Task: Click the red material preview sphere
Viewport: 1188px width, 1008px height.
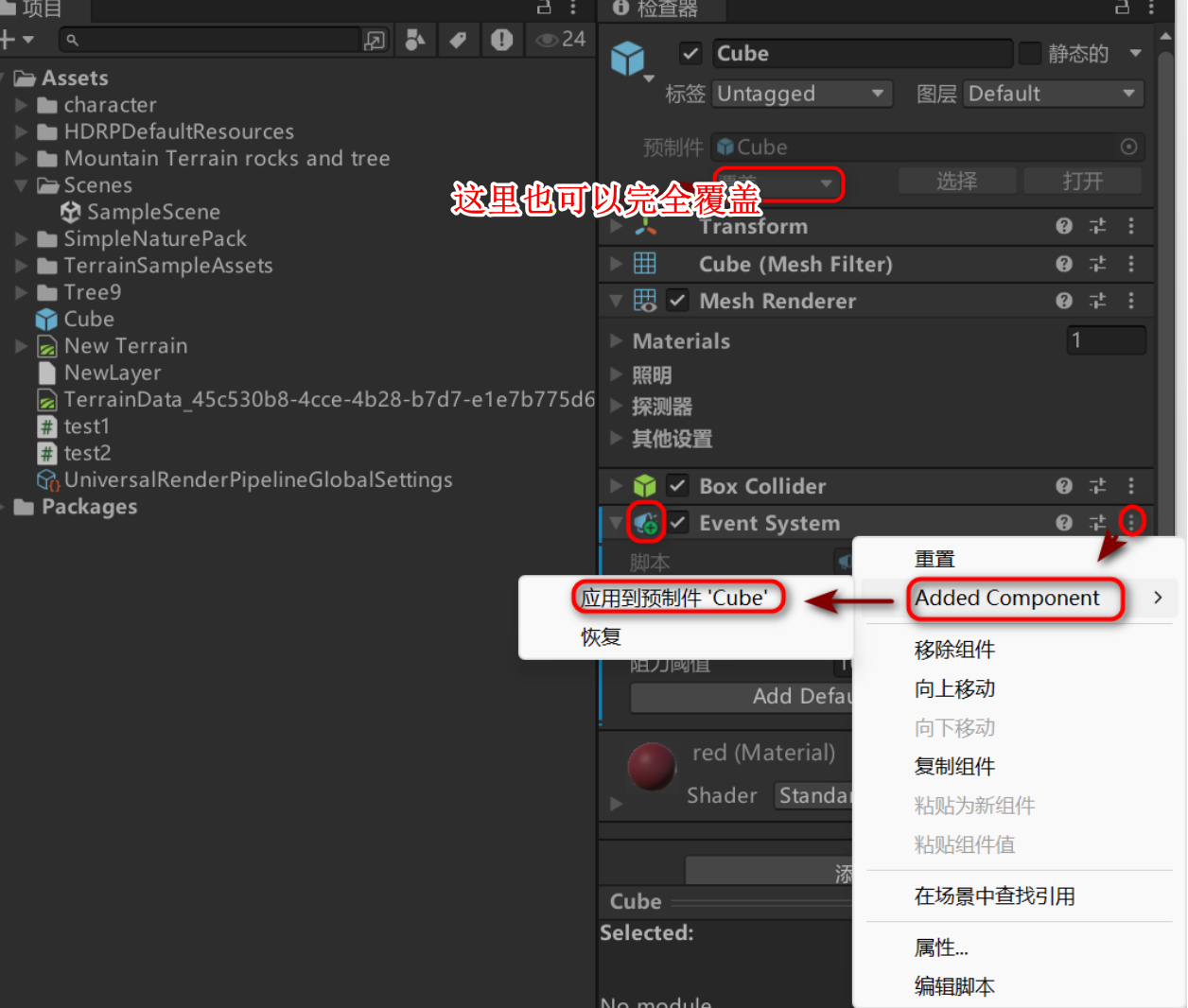Action: pos(652,766)
